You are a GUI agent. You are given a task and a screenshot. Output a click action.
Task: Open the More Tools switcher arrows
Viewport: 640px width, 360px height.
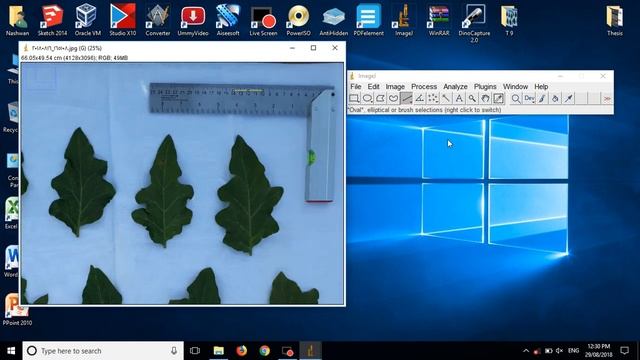click(x=607, y=98)
